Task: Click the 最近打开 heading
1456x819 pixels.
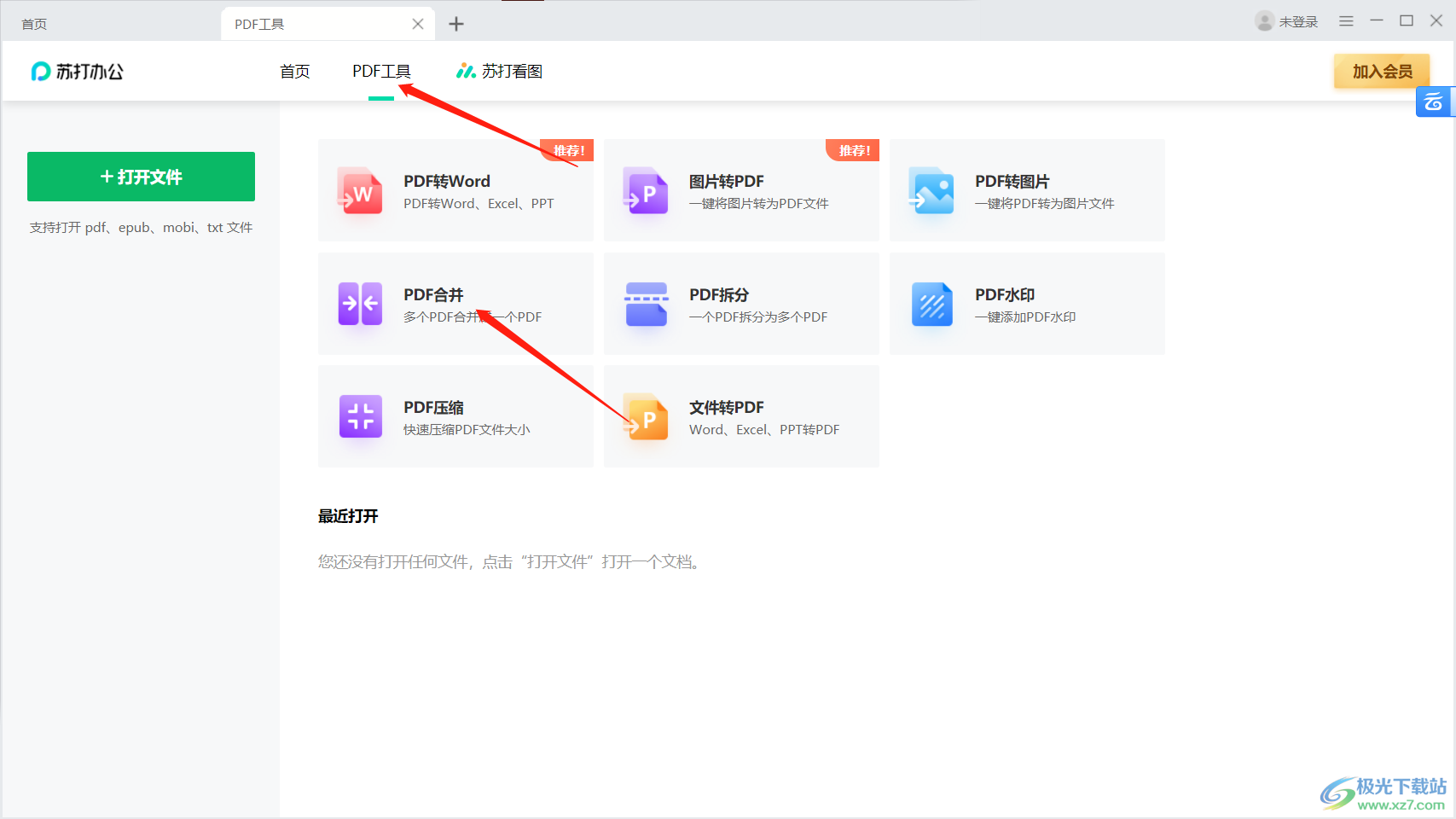Action: coord(348,516)
